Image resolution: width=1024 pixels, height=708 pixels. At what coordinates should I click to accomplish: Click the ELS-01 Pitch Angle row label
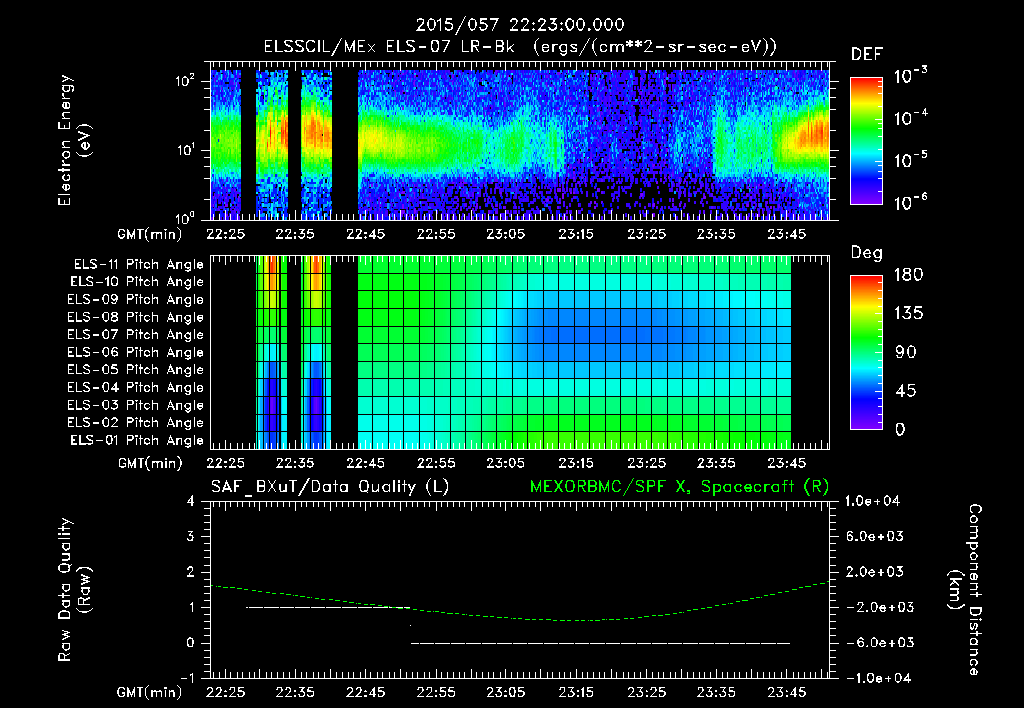(x=137, y=440)
